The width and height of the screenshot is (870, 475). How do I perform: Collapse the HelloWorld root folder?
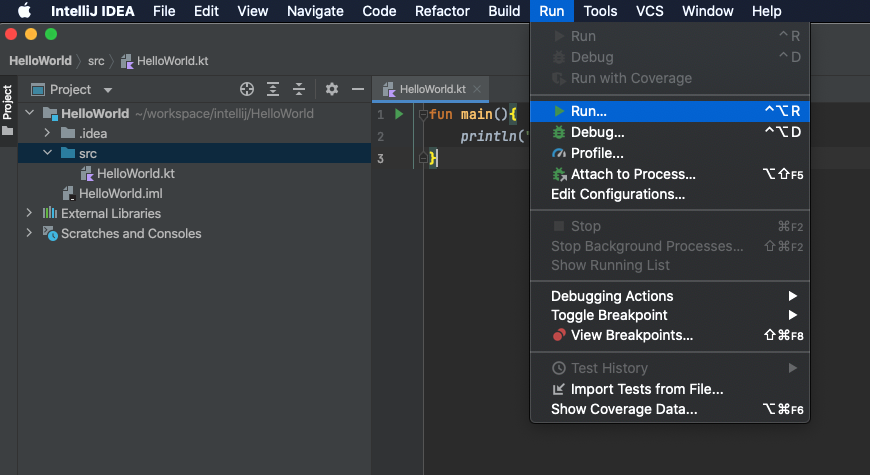pos(30,113)
